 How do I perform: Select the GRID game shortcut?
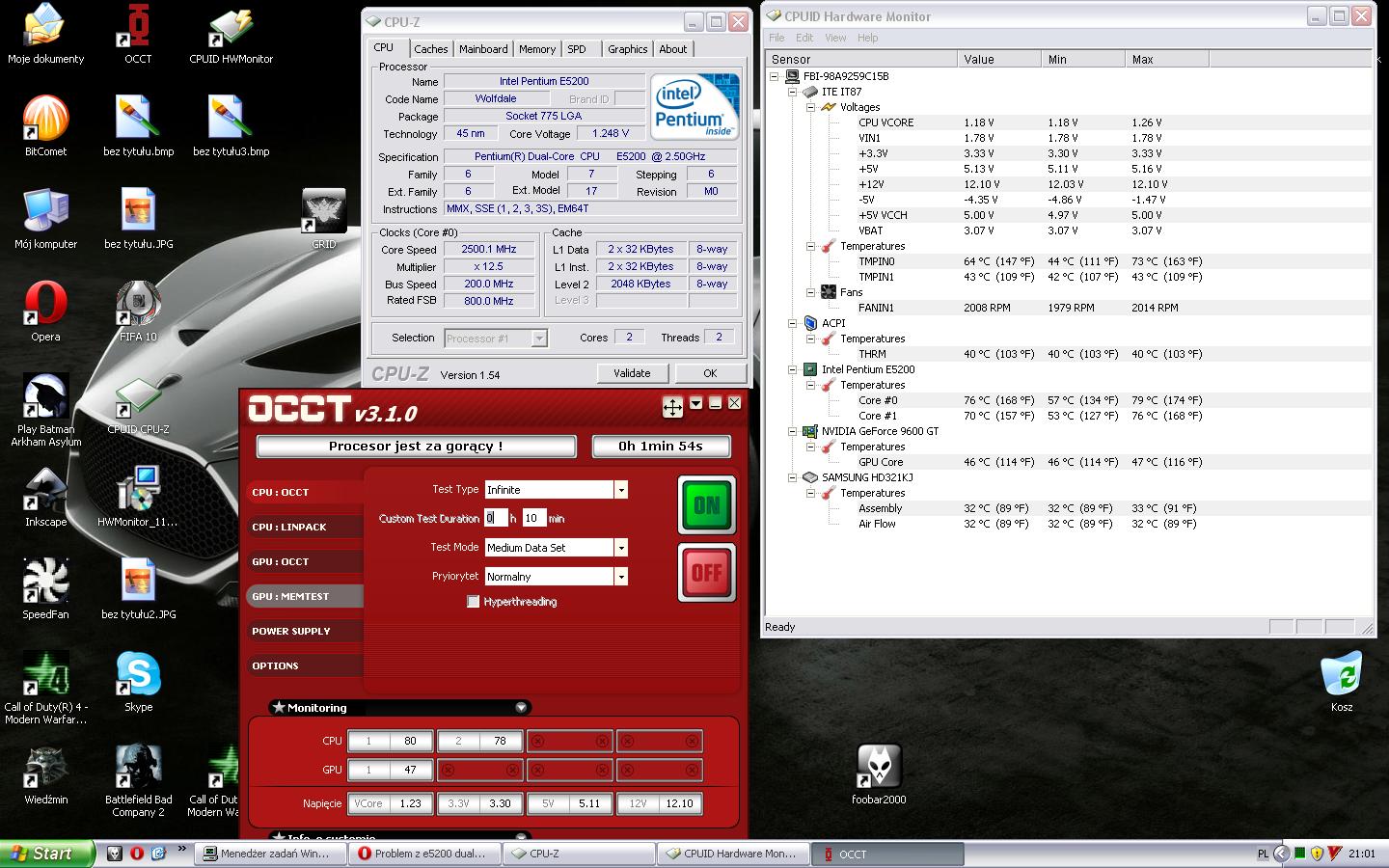(x=324, y=219)
